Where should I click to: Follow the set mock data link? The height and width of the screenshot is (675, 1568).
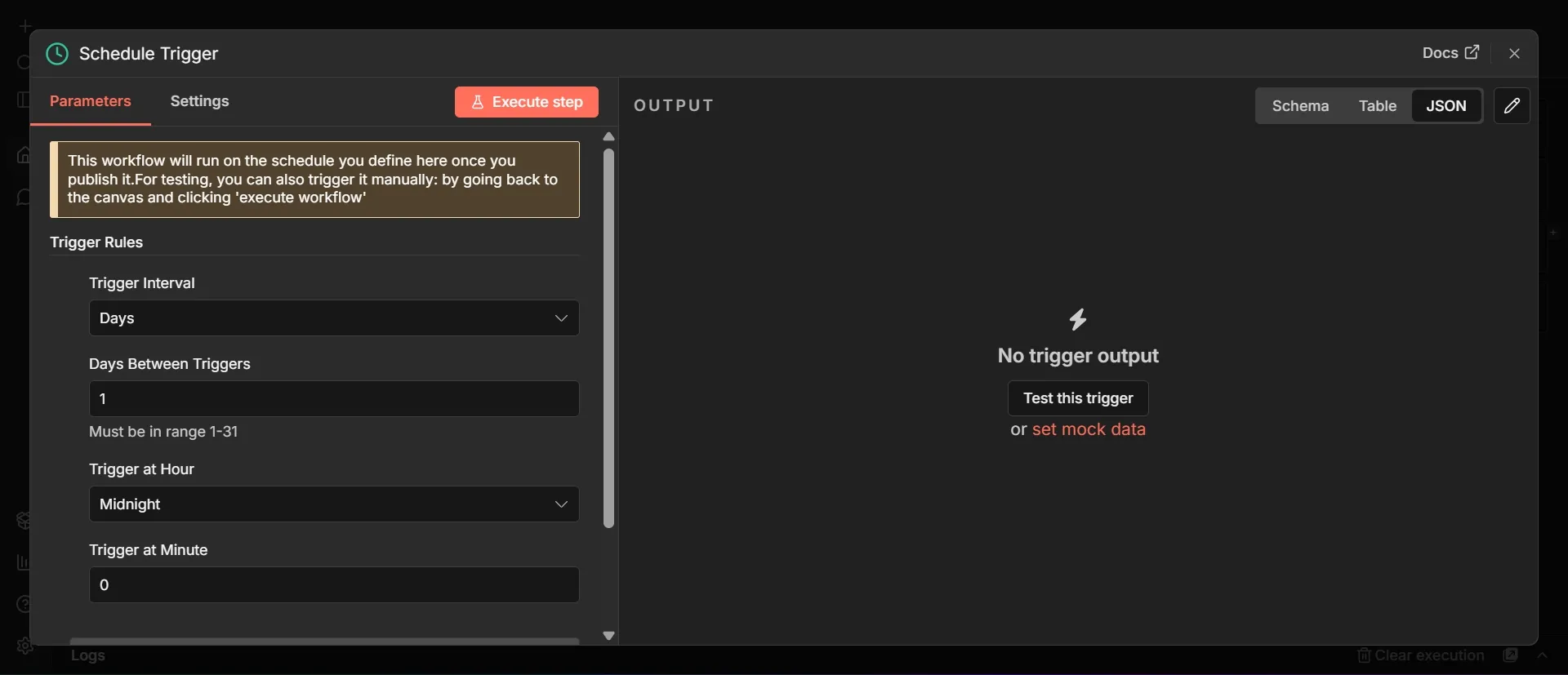coord(1089,429)
